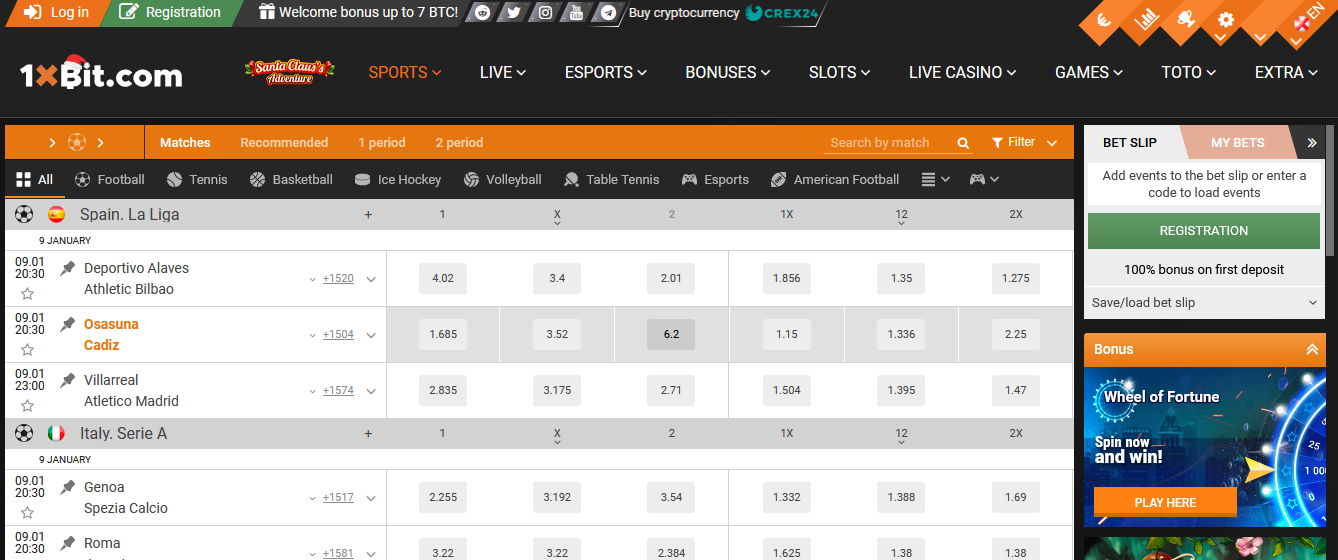The height and width of the screenshot is (560, 1338).
Task: Collapse bet slip with double arrow
Action: [1312, 143]
